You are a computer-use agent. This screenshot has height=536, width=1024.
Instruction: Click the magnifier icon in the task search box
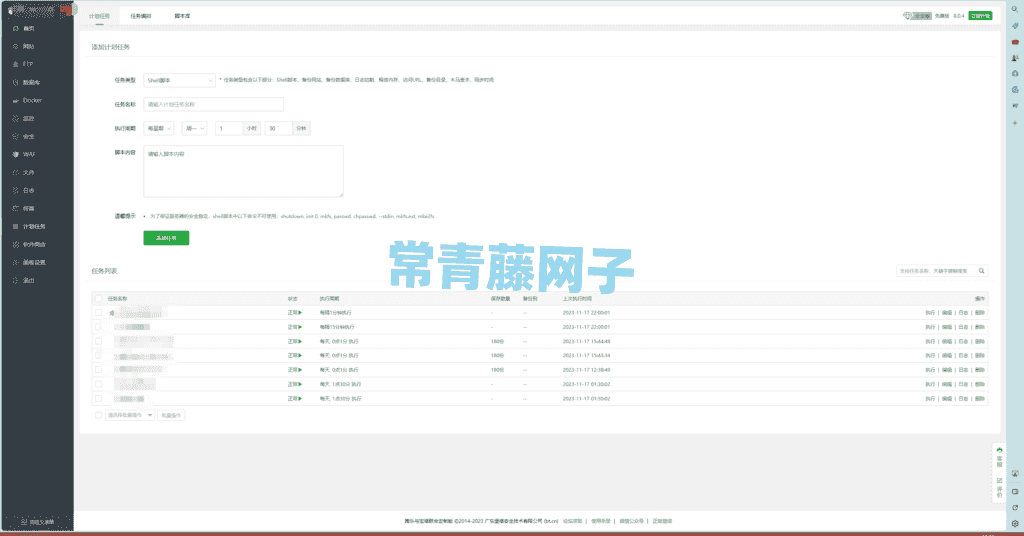(981, 271)
